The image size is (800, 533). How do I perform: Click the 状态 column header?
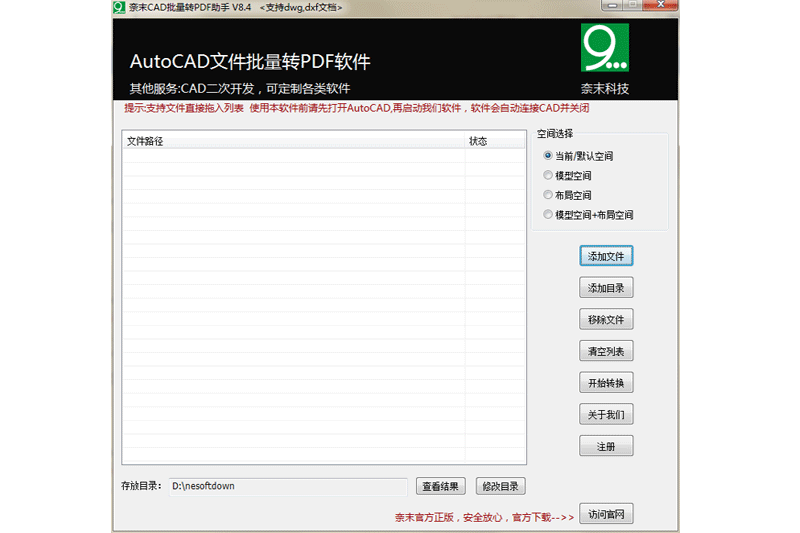495,141
